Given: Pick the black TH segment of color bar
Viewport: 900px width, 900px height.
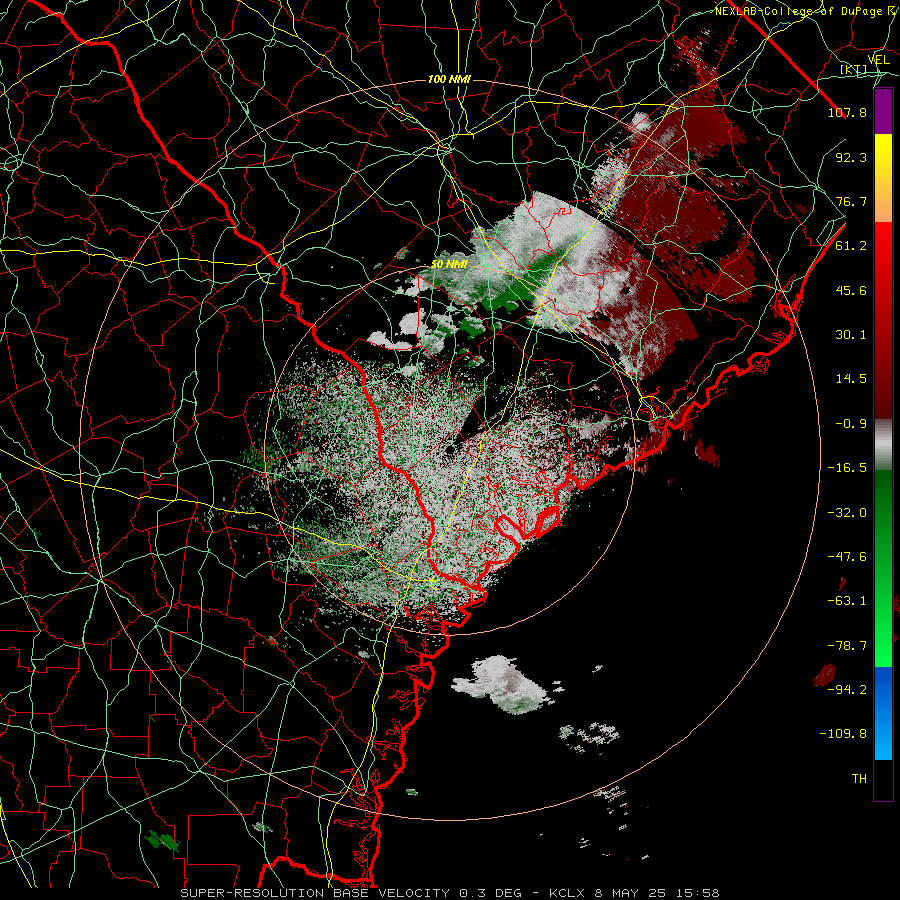Looking at the screenshot, I should 883,780.
